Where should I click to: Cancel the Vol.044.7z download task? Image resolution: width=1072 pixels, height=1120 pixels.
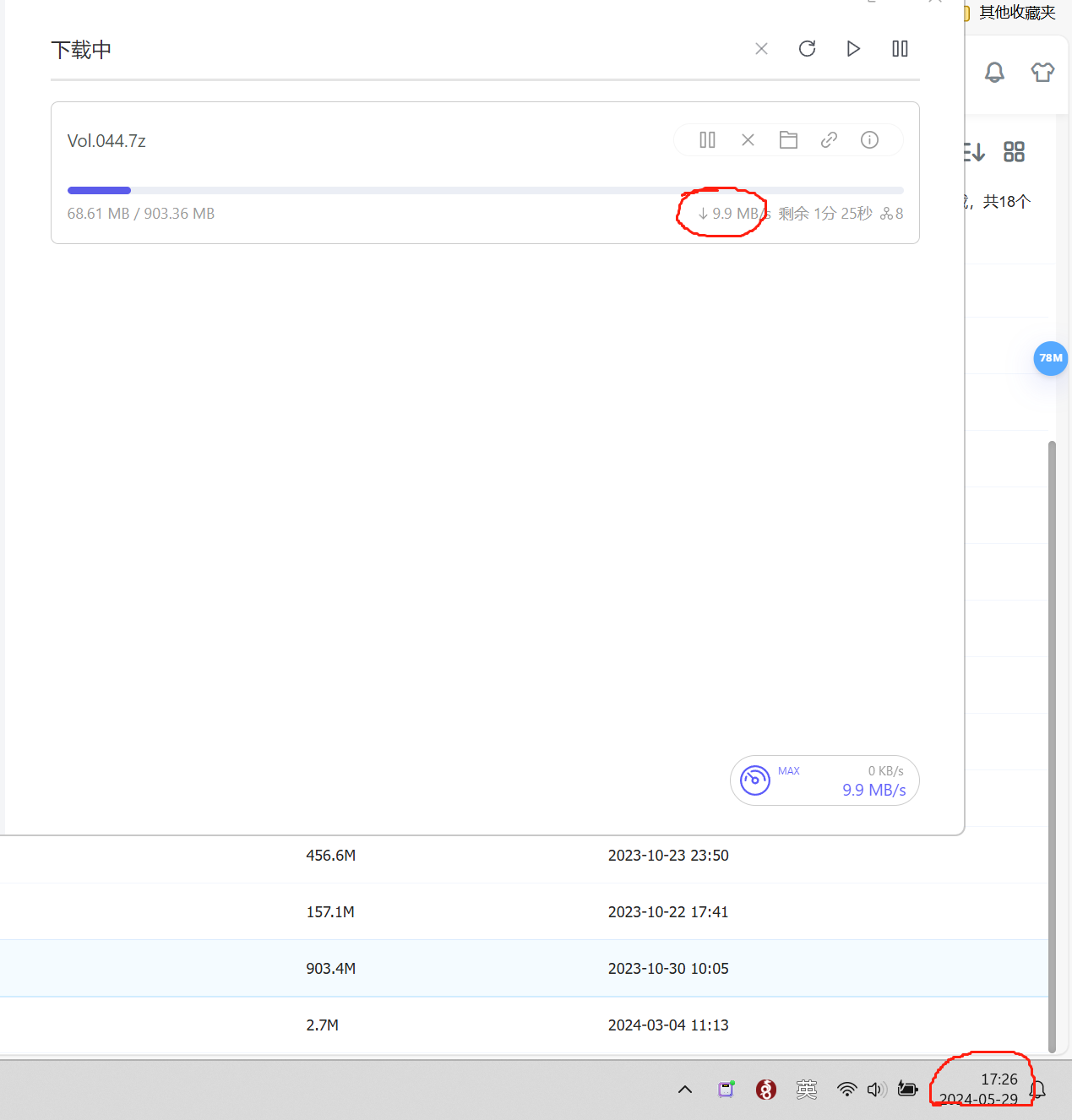point(748,140)
